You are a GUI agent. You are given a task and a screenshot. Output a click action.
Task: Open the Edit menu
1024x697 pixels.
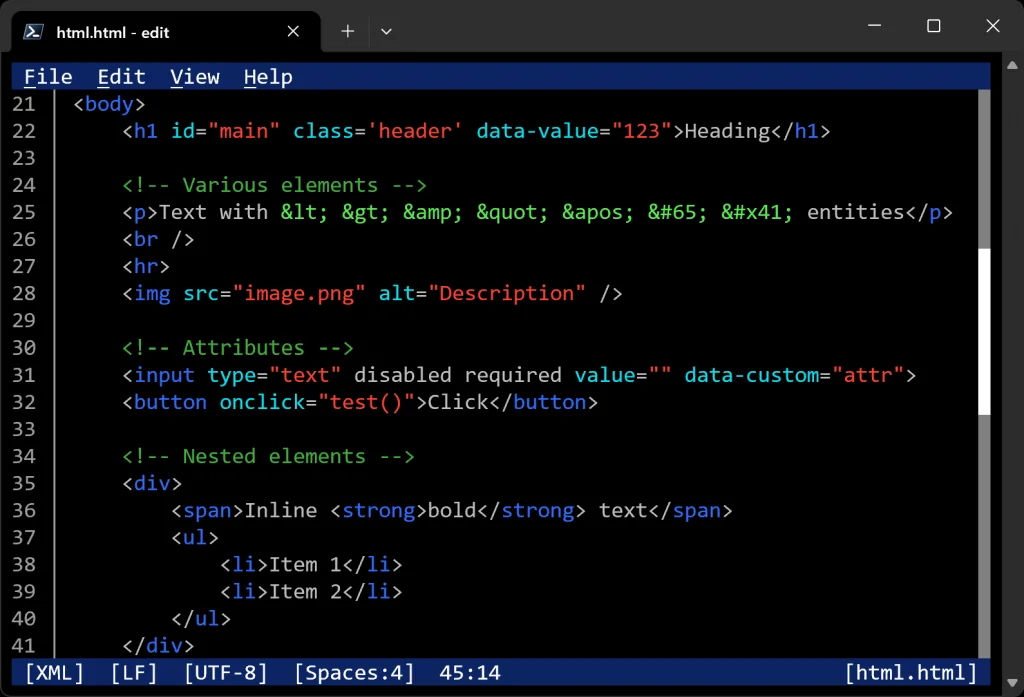click(121, 76)
